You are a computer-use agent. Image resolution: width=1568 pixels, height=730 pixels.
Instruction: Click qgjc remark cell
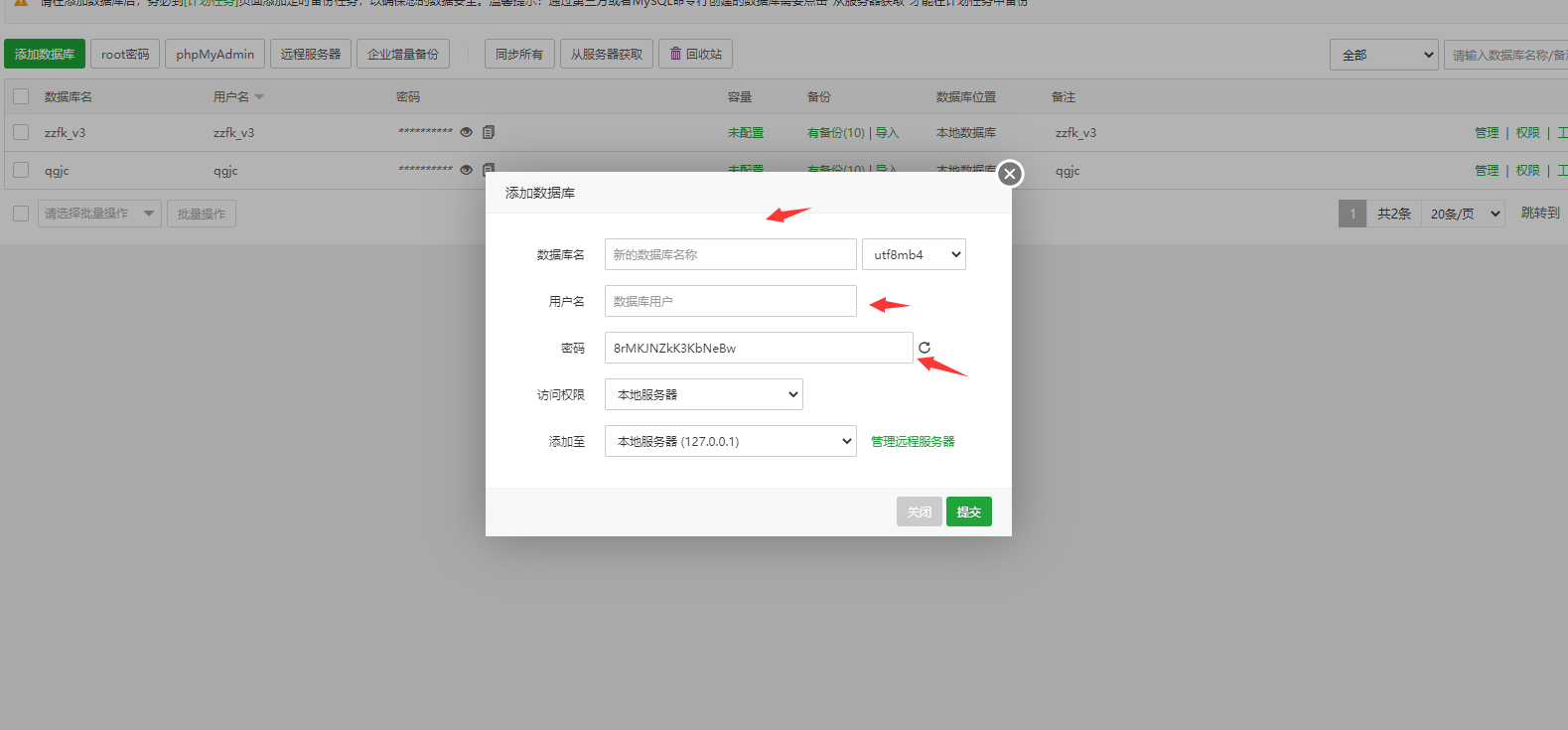pyautogui.click(x=1068, y=171)
